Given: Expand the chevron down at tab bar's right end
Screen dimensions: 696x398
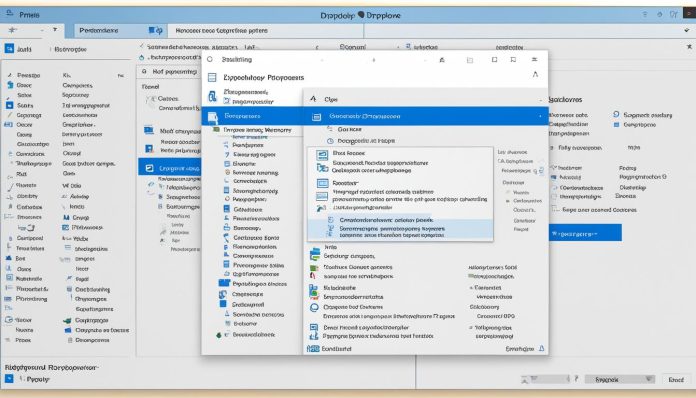Looking at the screenshot, I should (x=687, y=31).
